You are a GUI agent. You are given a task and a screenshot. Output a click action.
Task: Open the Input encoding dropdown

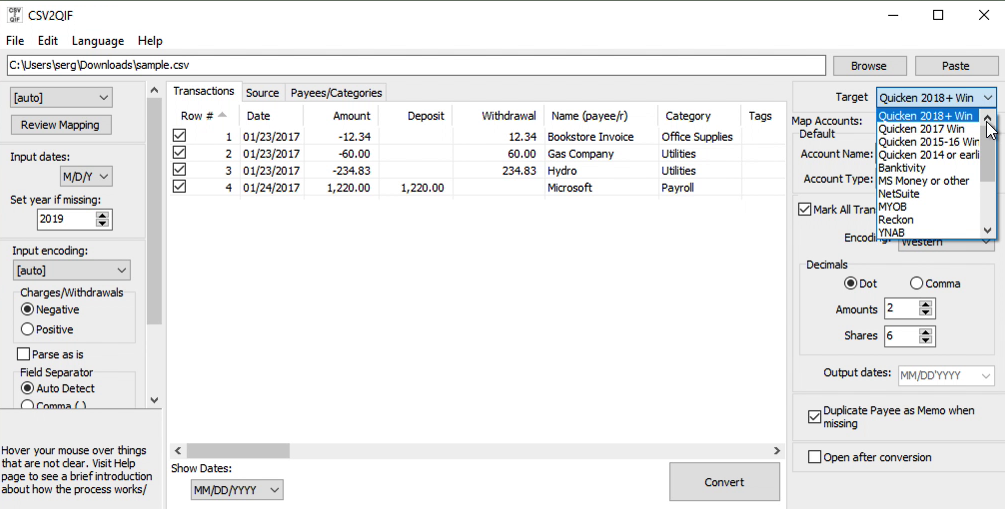[x=71, y=270]
